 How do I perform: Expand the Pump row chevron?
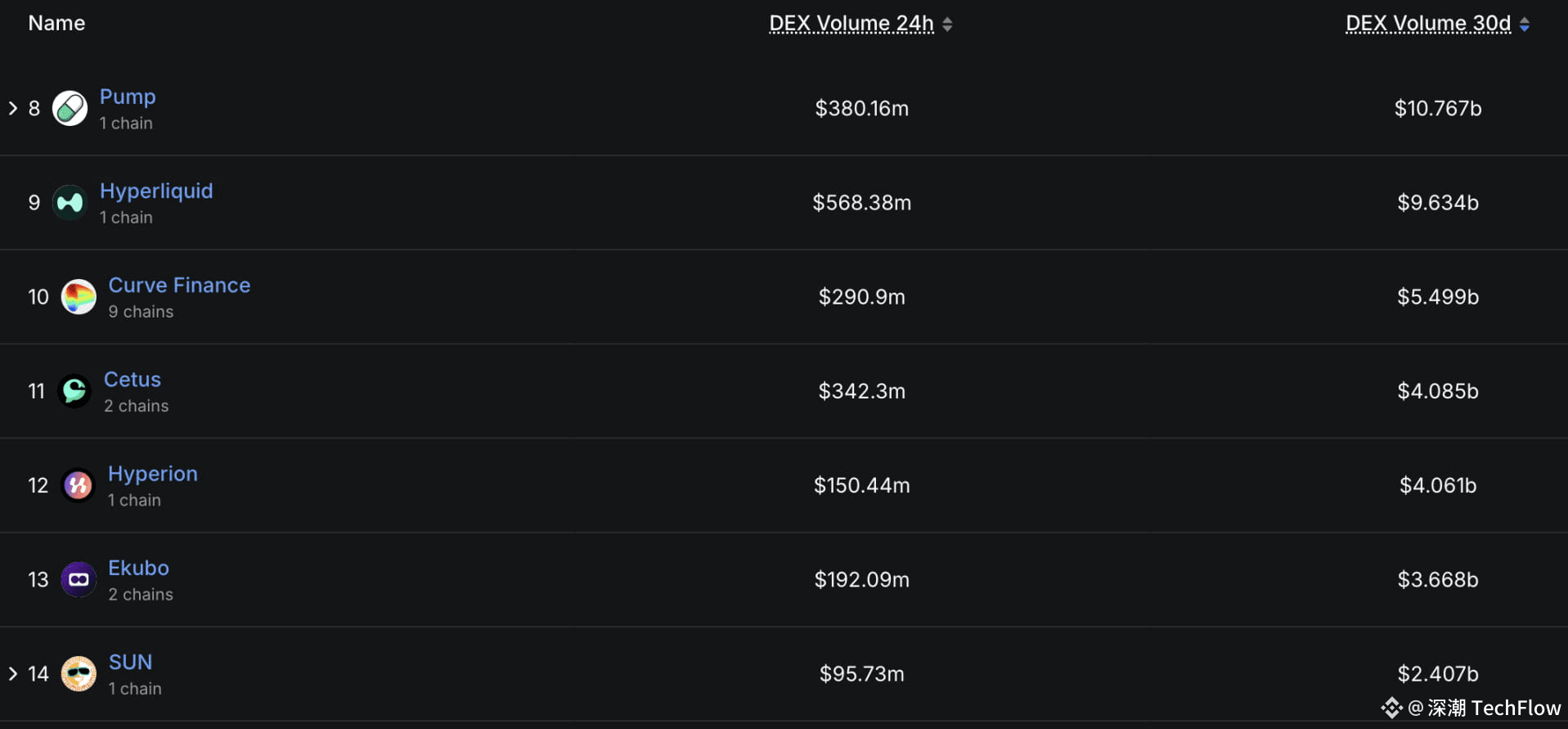12,108
